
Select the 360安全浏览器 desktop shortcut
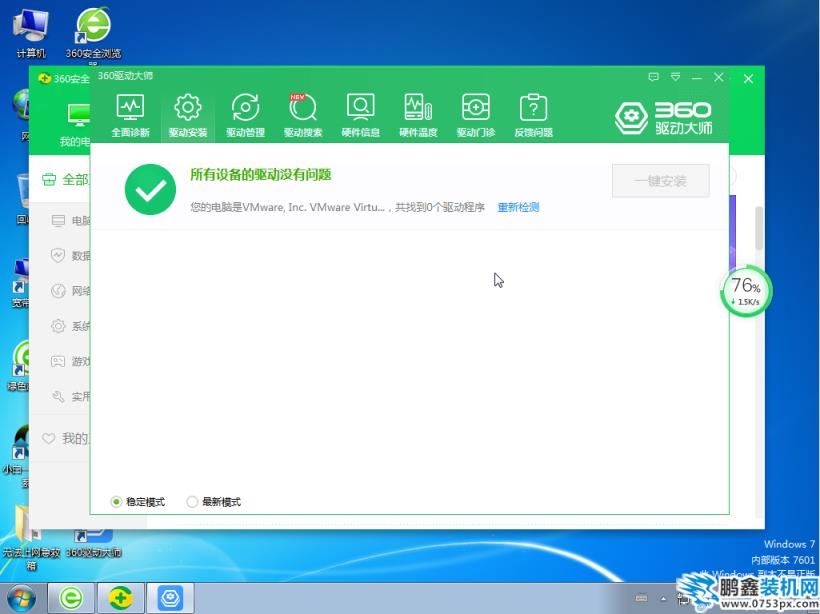93,35
